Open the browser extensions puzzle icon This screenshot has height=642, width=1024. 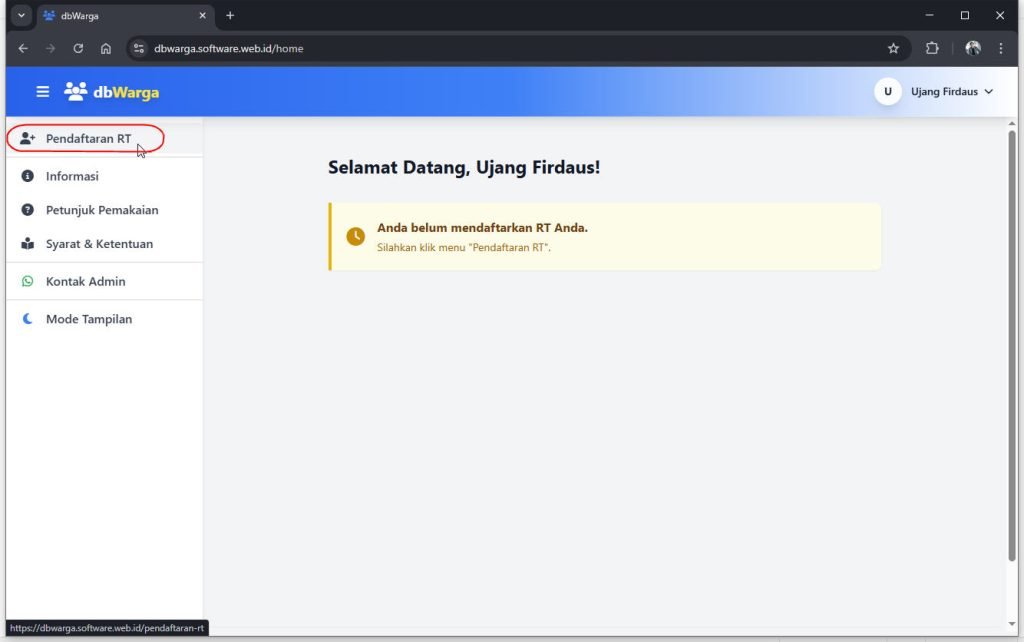932,48
